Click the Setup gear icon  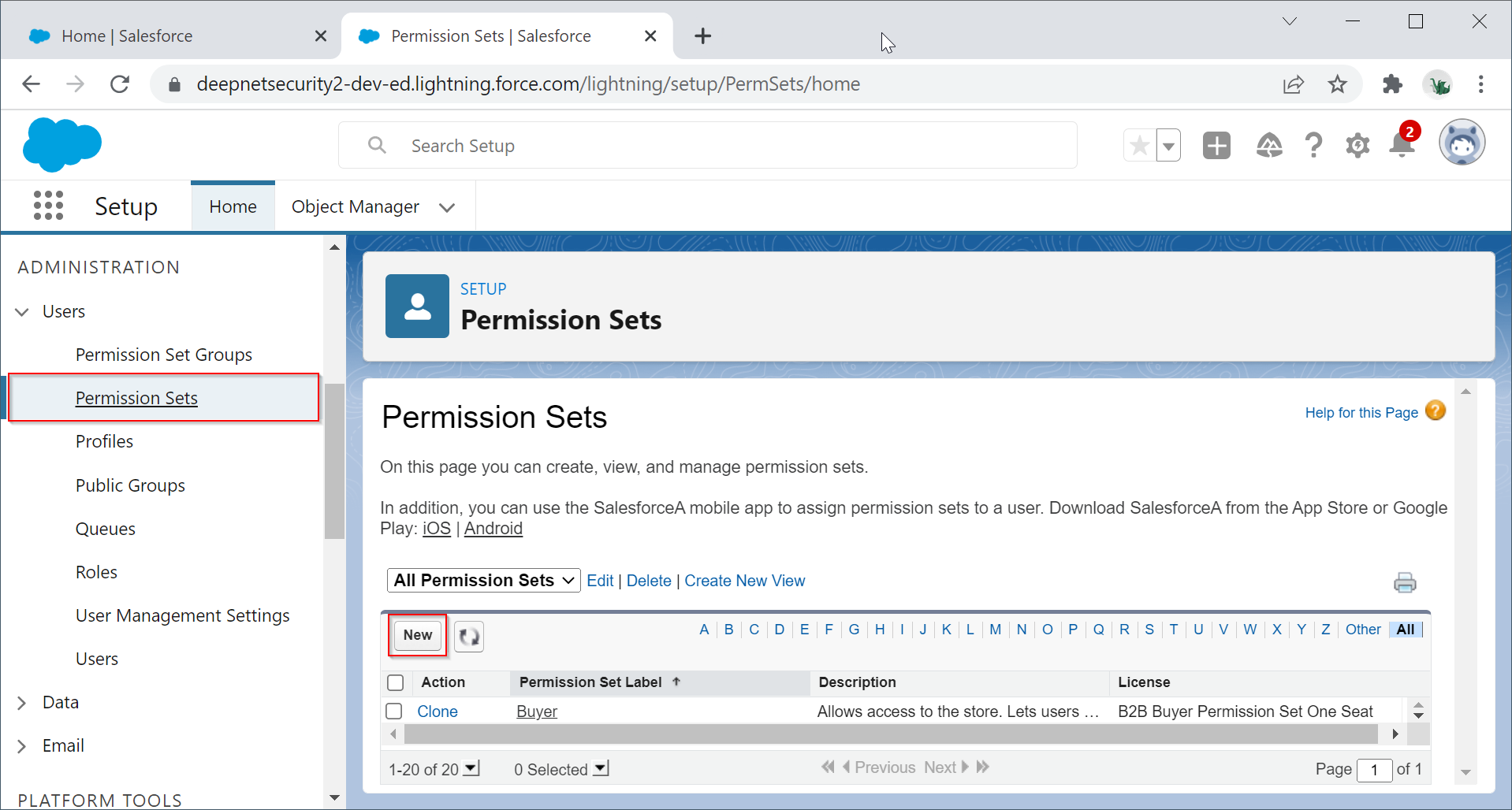pyautogui.click(x=1357, y=146)
